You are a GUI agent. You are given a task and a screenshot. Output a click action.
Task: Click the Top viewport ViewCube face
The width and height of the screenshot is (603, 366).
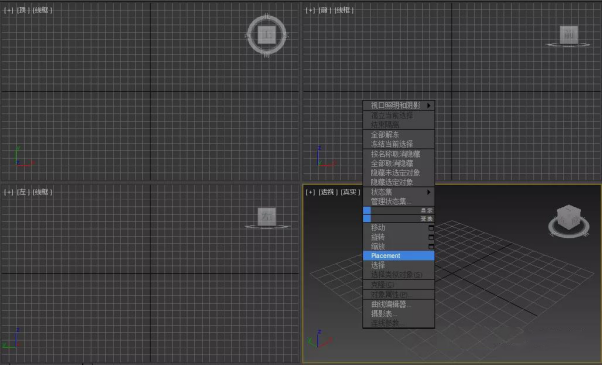point(267,35)
